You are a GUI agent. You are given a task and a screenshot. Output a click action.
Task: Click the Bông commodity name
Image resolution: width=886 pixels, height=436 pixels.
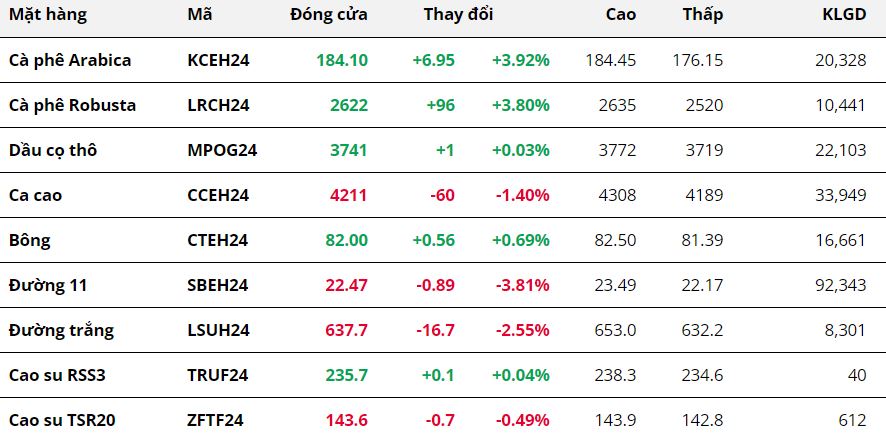[x=29, y=240]
